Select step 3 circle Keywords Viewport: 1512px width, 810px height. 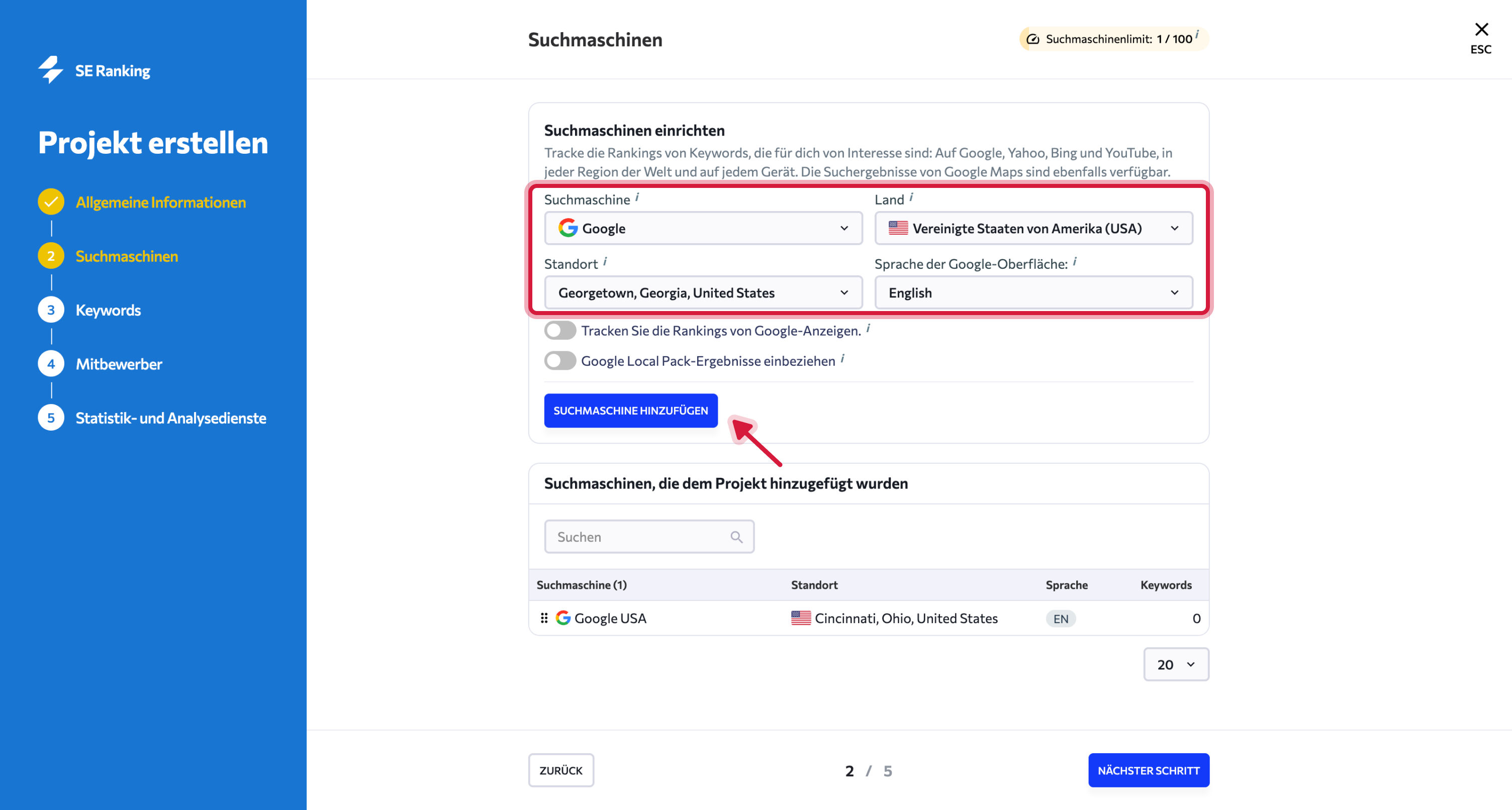(51, 310)
